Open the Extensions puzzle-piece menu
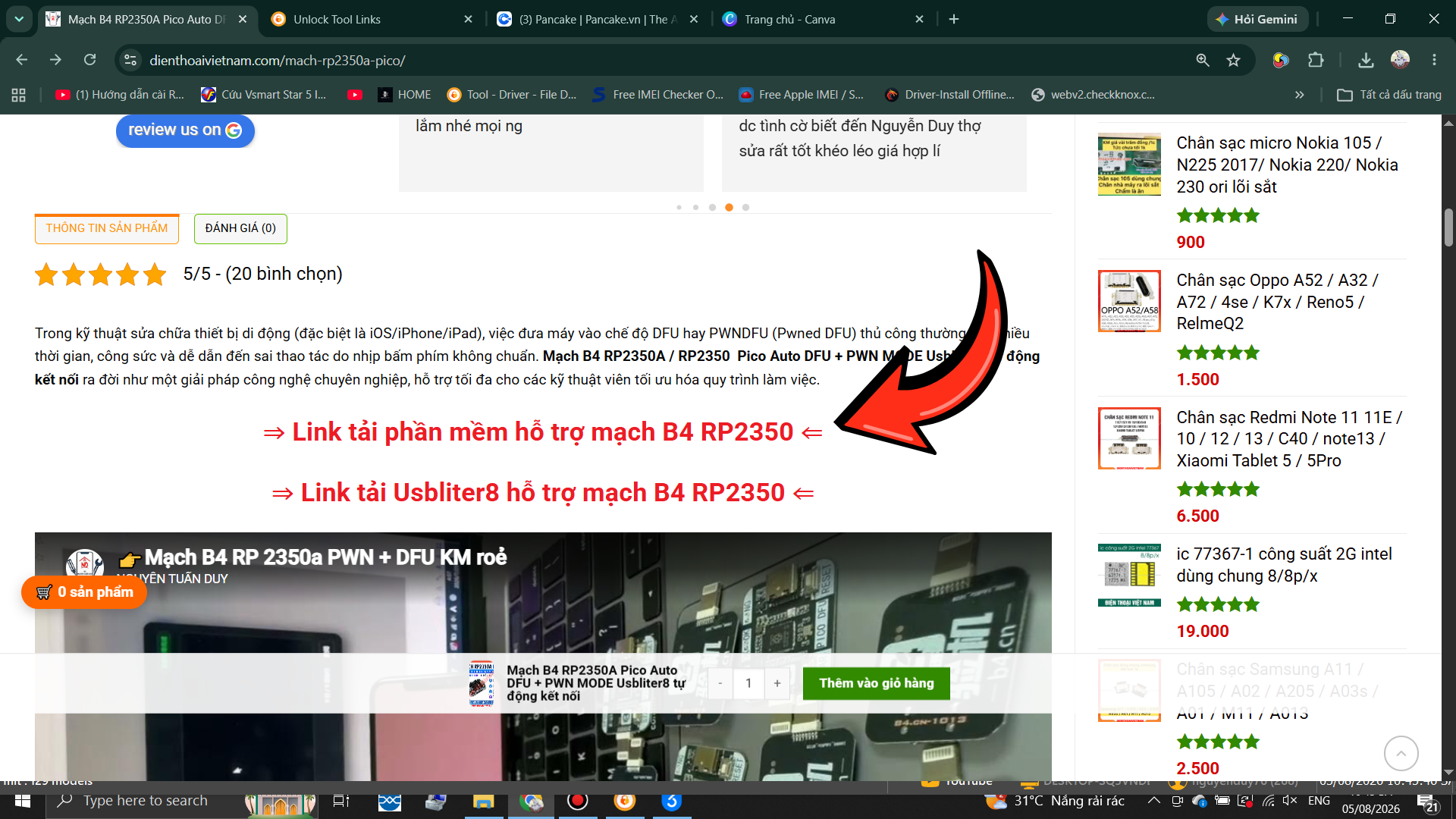 (x=1316, y=60)
